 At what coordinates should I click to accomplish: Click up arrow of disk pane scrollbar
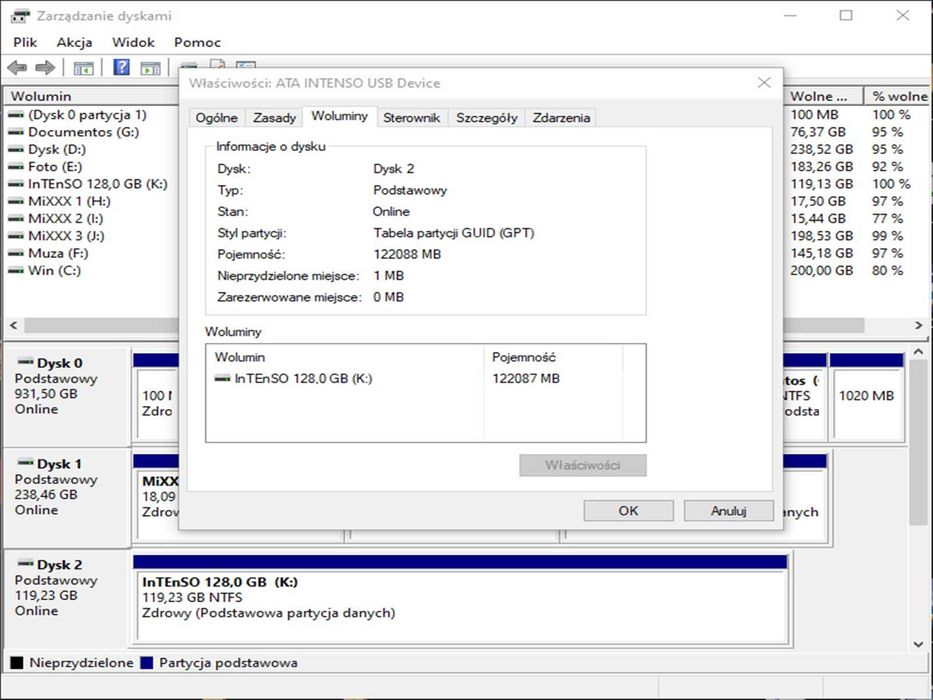(918, 352)
